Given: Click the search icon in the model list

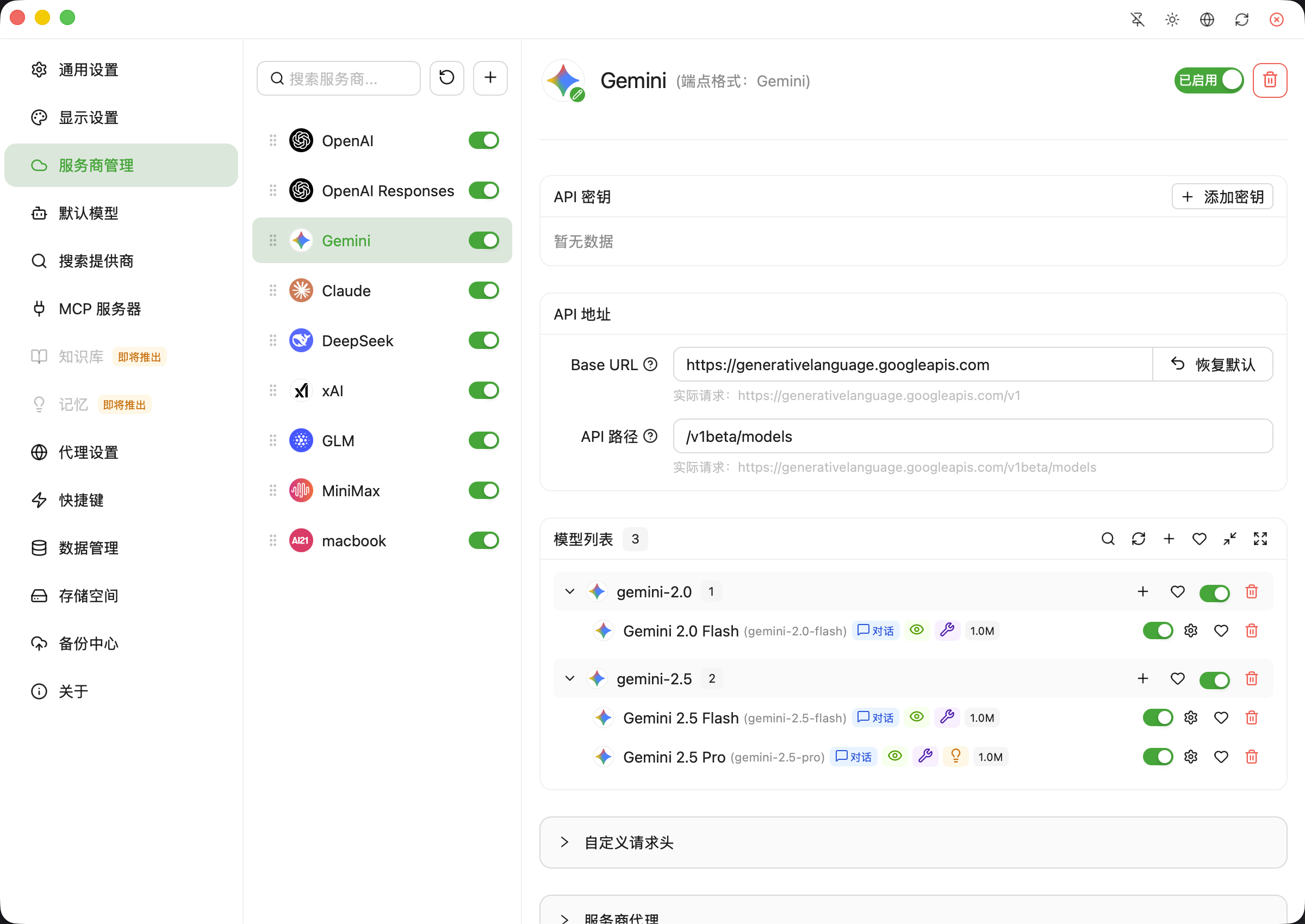Looking at the screenshot, I should [1108, 538].
